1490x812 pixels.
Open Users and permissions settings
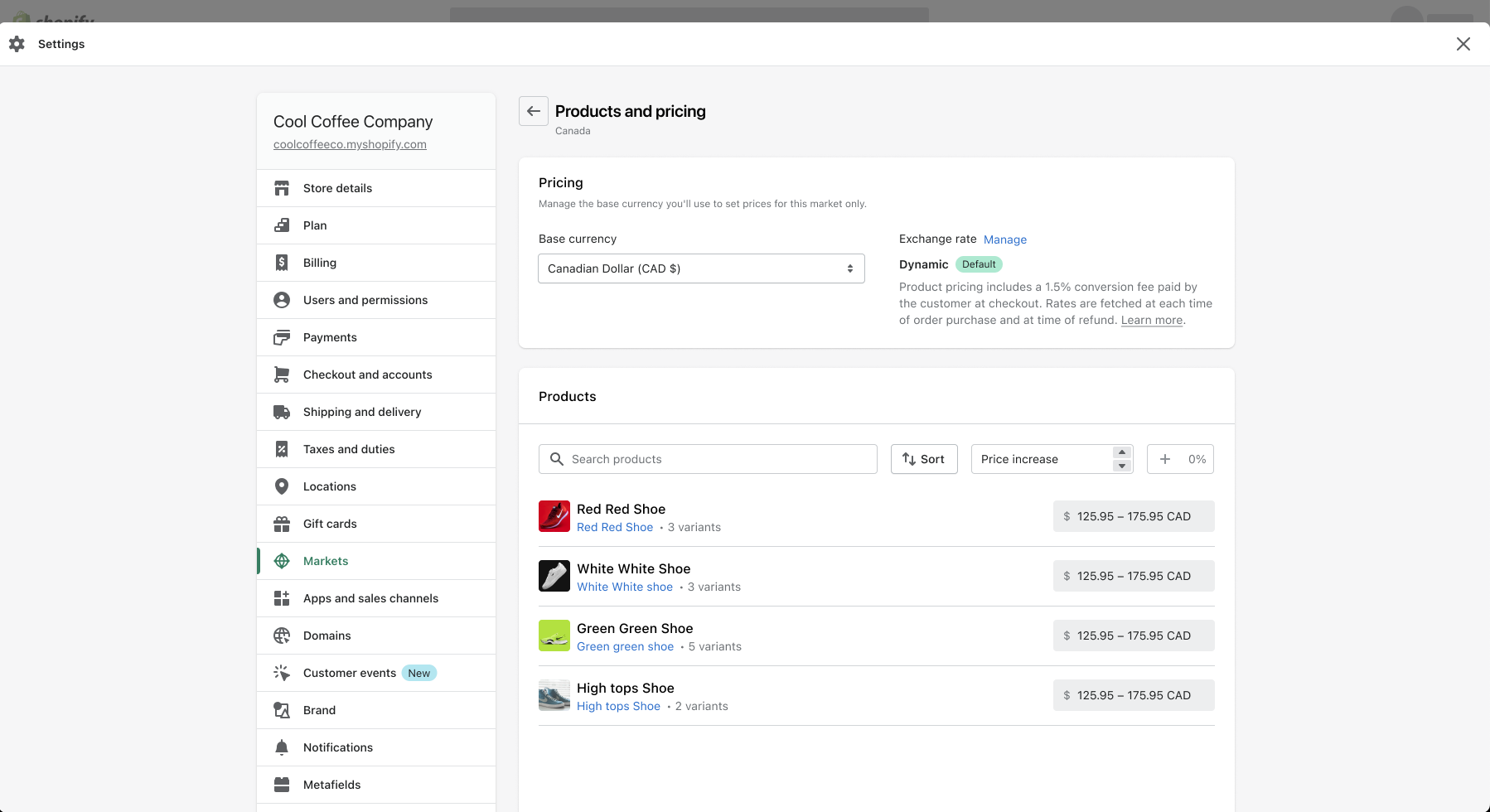pos(365,300)
